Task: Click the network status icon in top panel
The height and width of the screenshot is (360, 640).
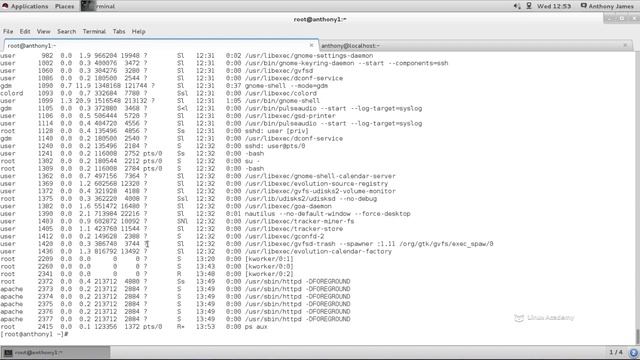Action: click(x=529, y=6)
